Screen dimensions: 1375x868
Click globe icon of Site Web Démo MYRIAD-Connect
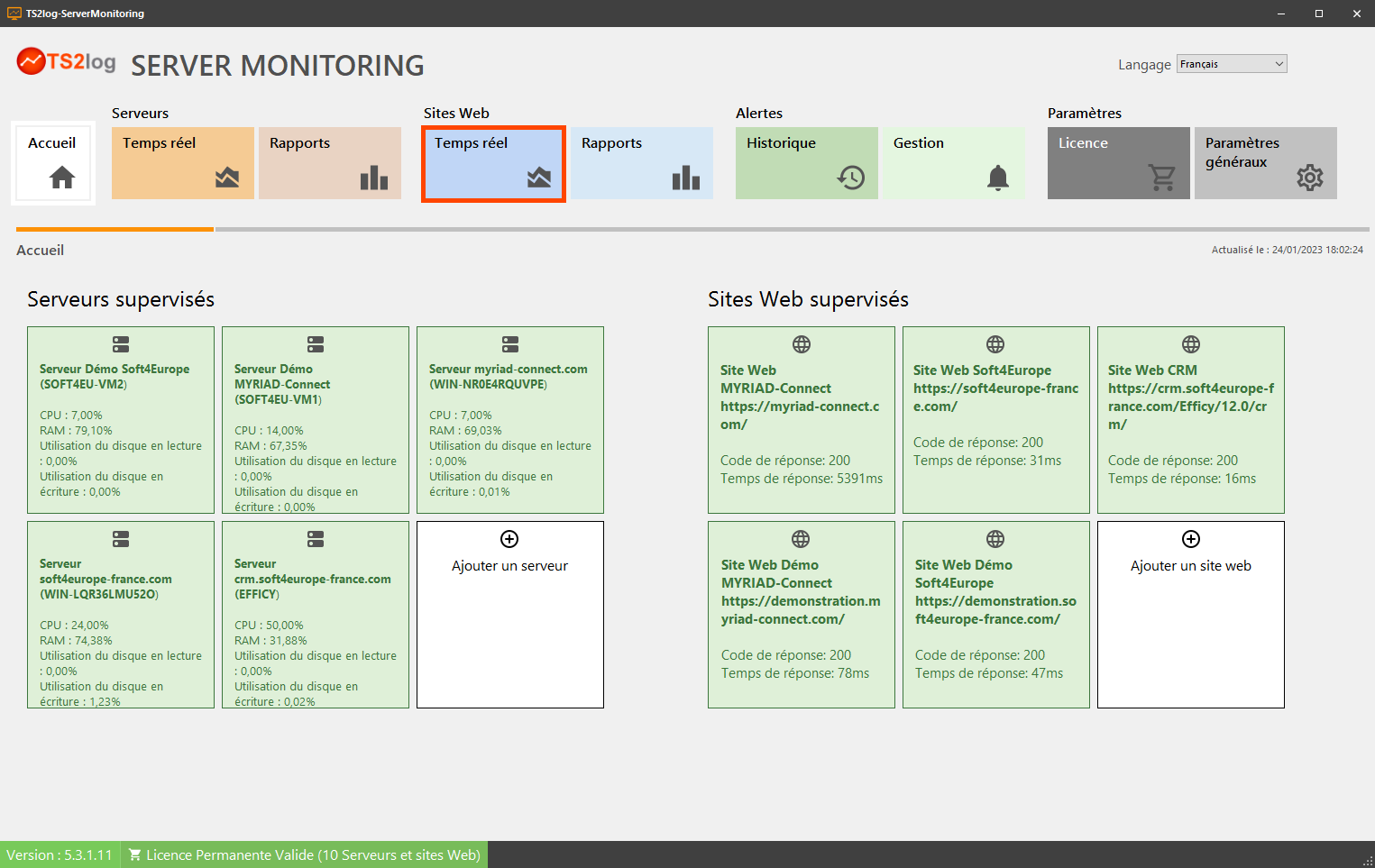tap(801, 539)
